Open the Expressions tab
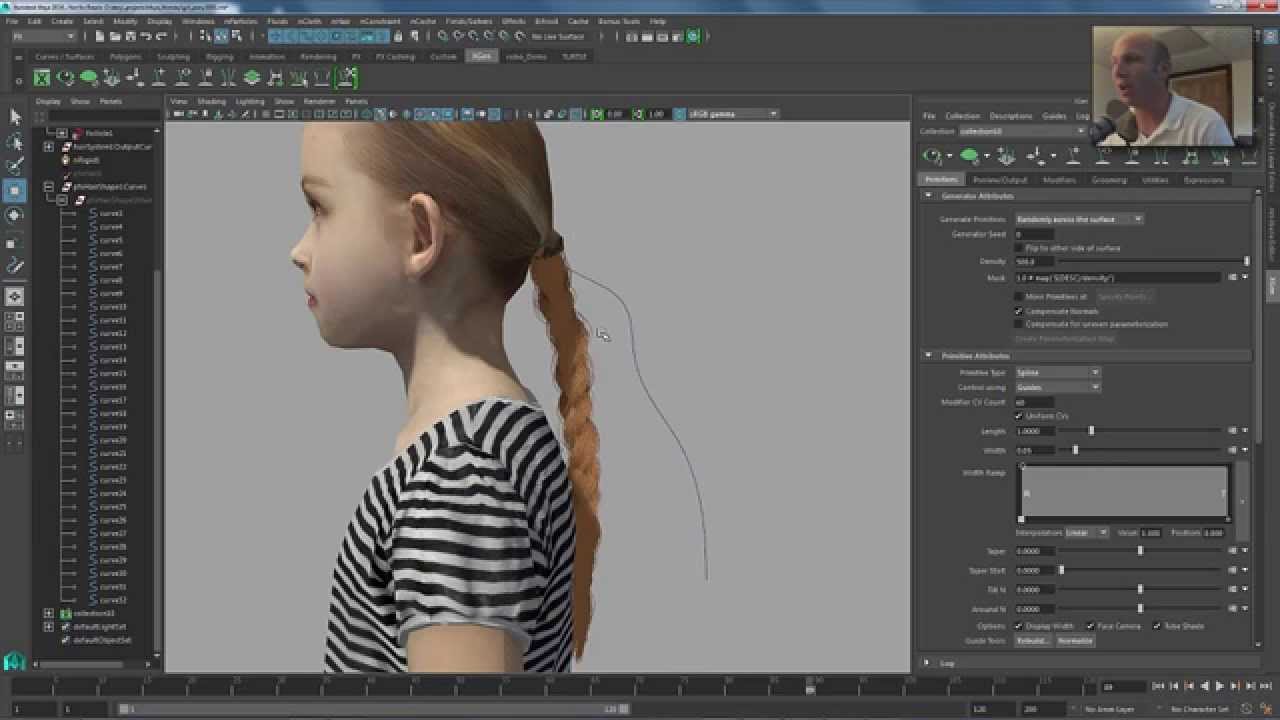The image size is (1280, 720). pos(1203,180)
